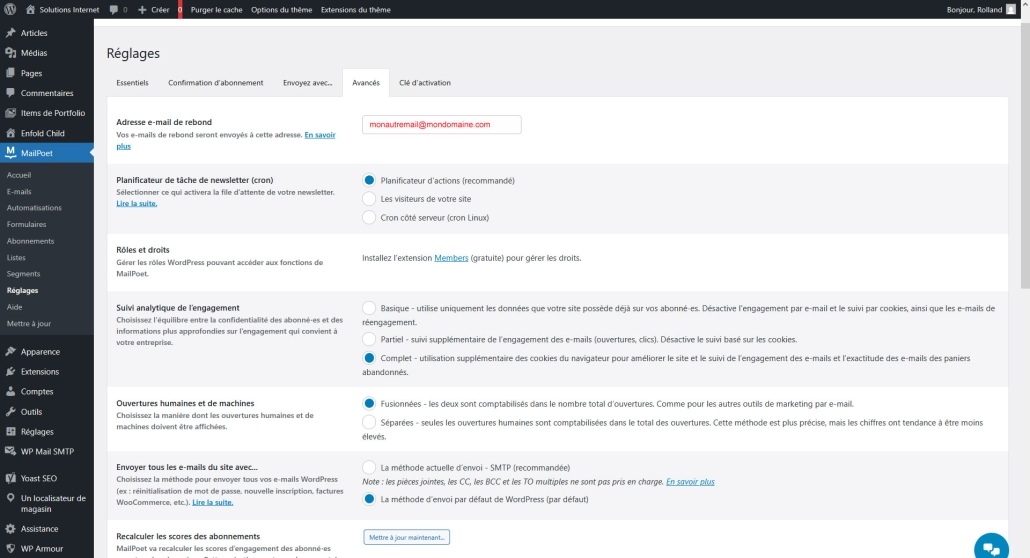Image resolution: width=1030 pixels, height=558 pixels.
Task: Open MailPoet Listes submenu item
Action: tap(16, 258)
